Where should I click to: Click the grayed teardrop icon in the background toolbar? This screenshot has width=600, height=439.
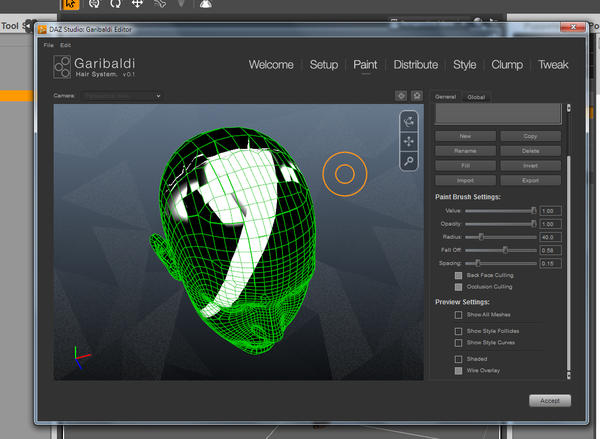(x=181, y=3)
